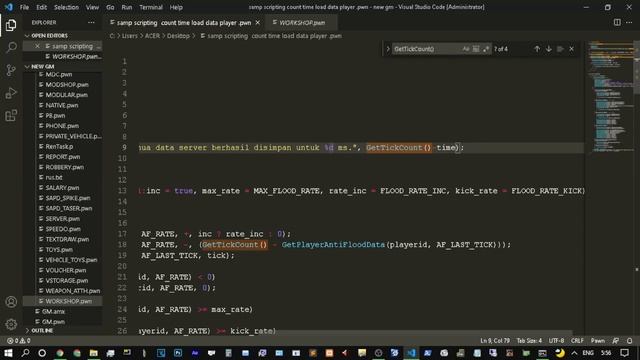Toggle find in selection
This screenshot has width=640, height=360.
point(560,49)
